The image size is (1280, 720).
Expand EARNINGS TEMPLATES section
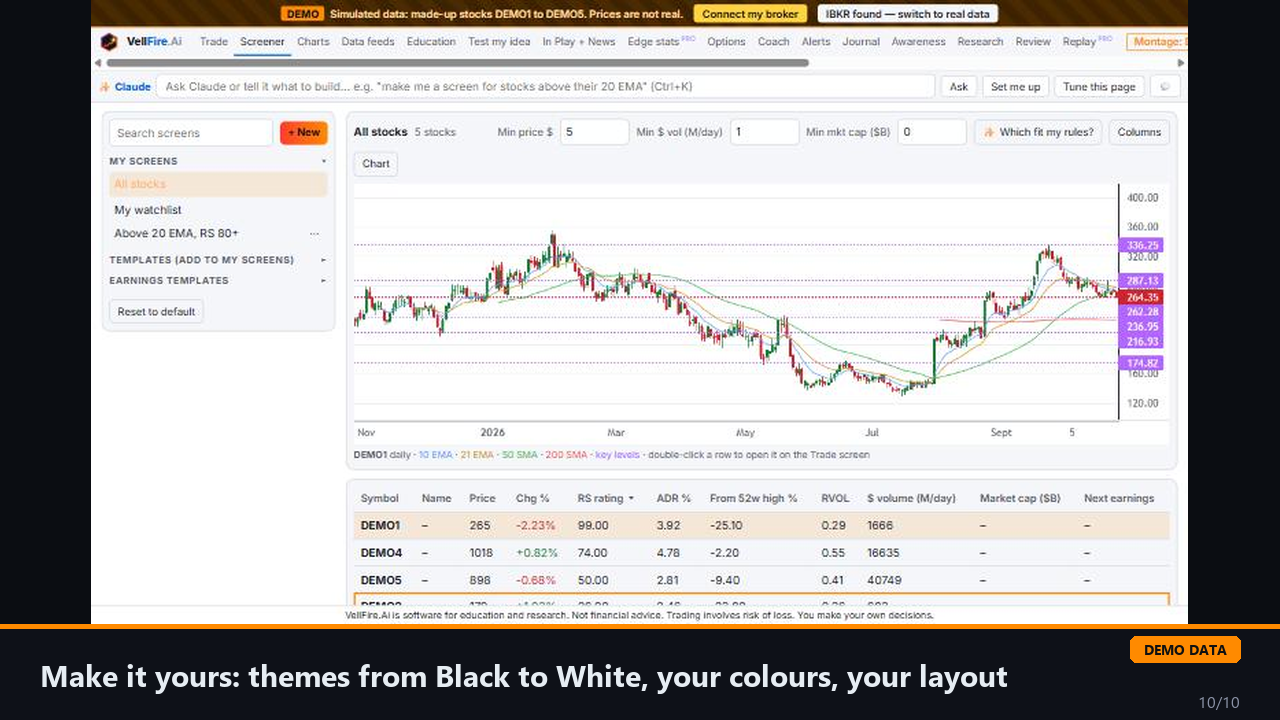pos(323,281)
